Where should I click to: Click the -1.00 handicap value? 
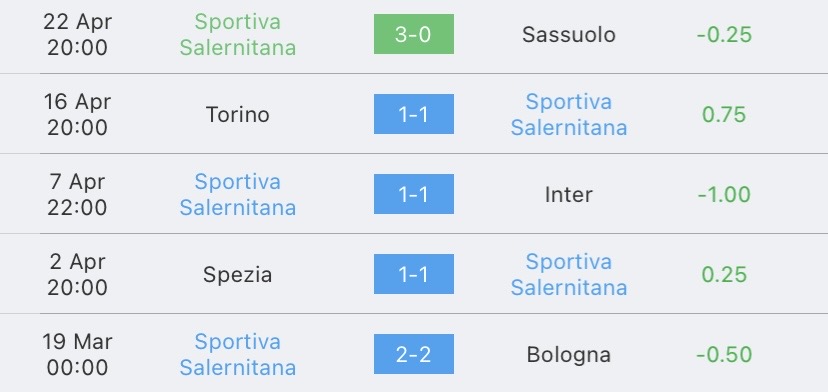(724, 194)
